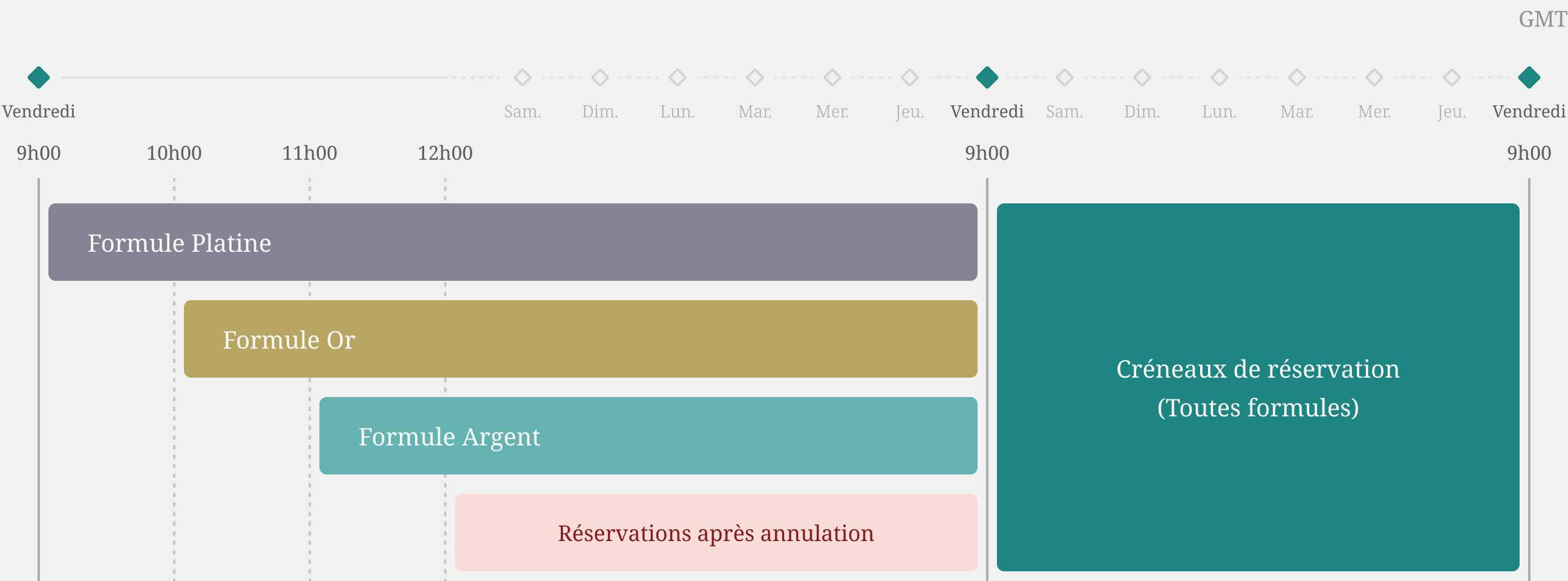The height and width of the screenshot is (581, 1568).
Task: Select the 9h00 label on the left
Action: (x=38, y=153)
